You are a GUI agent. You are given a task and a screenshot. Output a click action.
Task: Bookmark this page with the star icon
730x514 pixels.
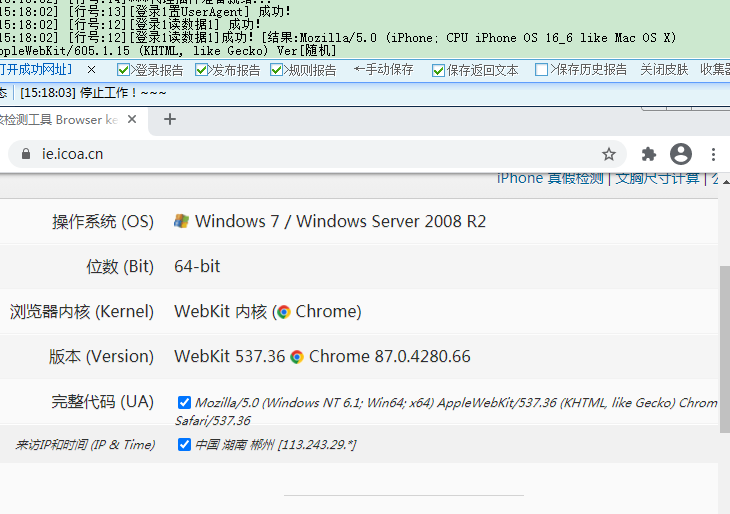pyautogui.click(x=608, y=154)
